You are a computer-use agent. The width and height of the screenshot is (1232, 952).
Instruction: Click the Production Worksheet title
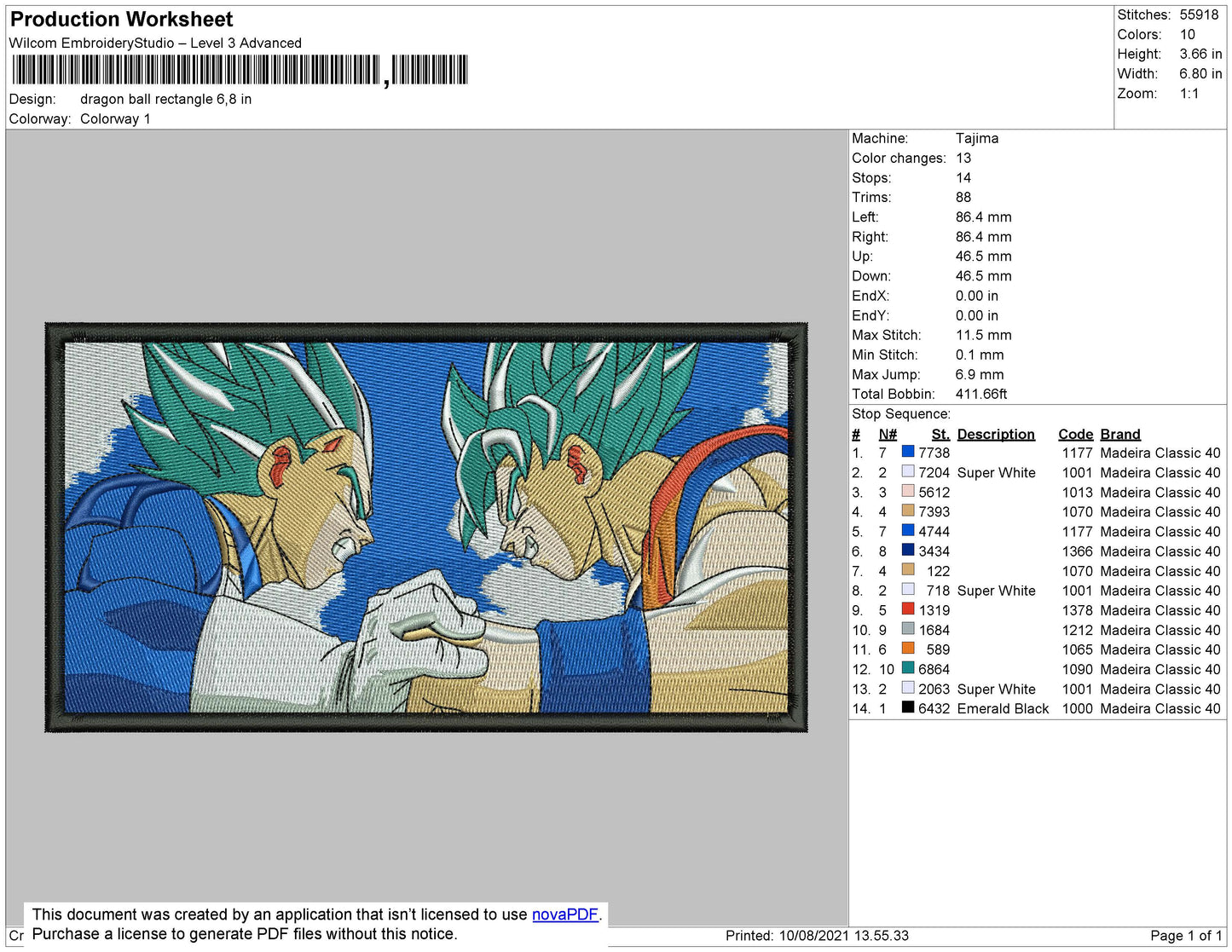click(x=121, y=20)
